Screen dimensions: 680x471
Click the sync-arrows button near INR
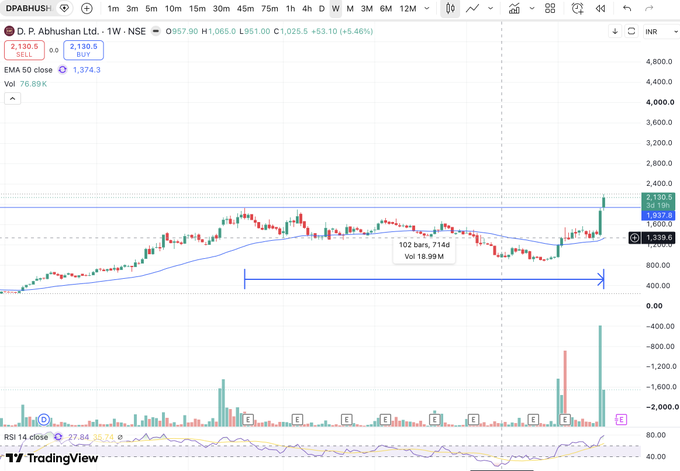pos(631,31)
